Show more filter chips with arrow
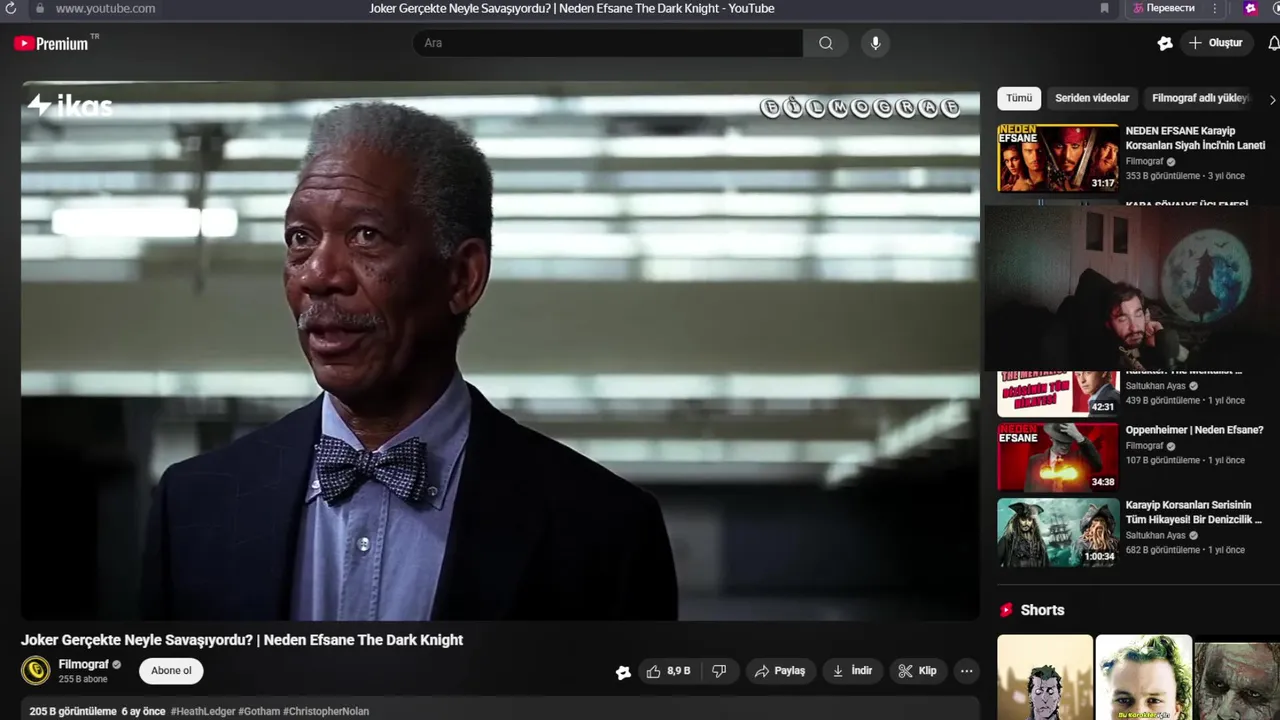1280x720 pixels. pos(1272,99)
